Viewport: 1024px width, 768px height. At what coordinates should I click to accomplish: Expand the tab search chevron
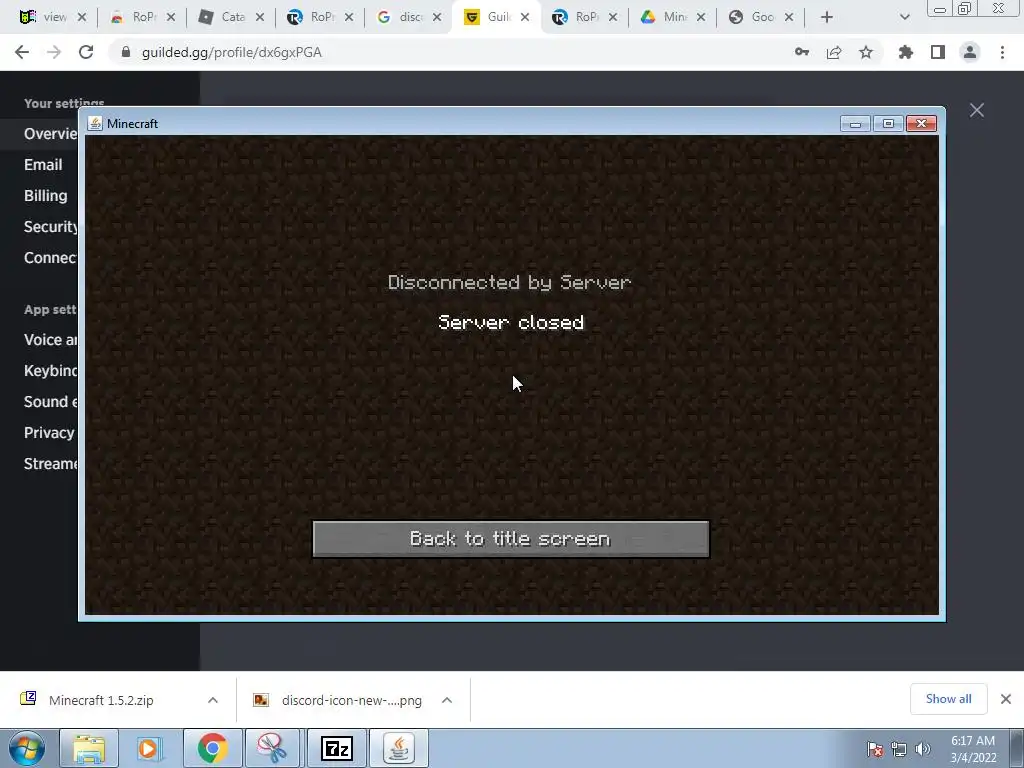click(904, 18)
